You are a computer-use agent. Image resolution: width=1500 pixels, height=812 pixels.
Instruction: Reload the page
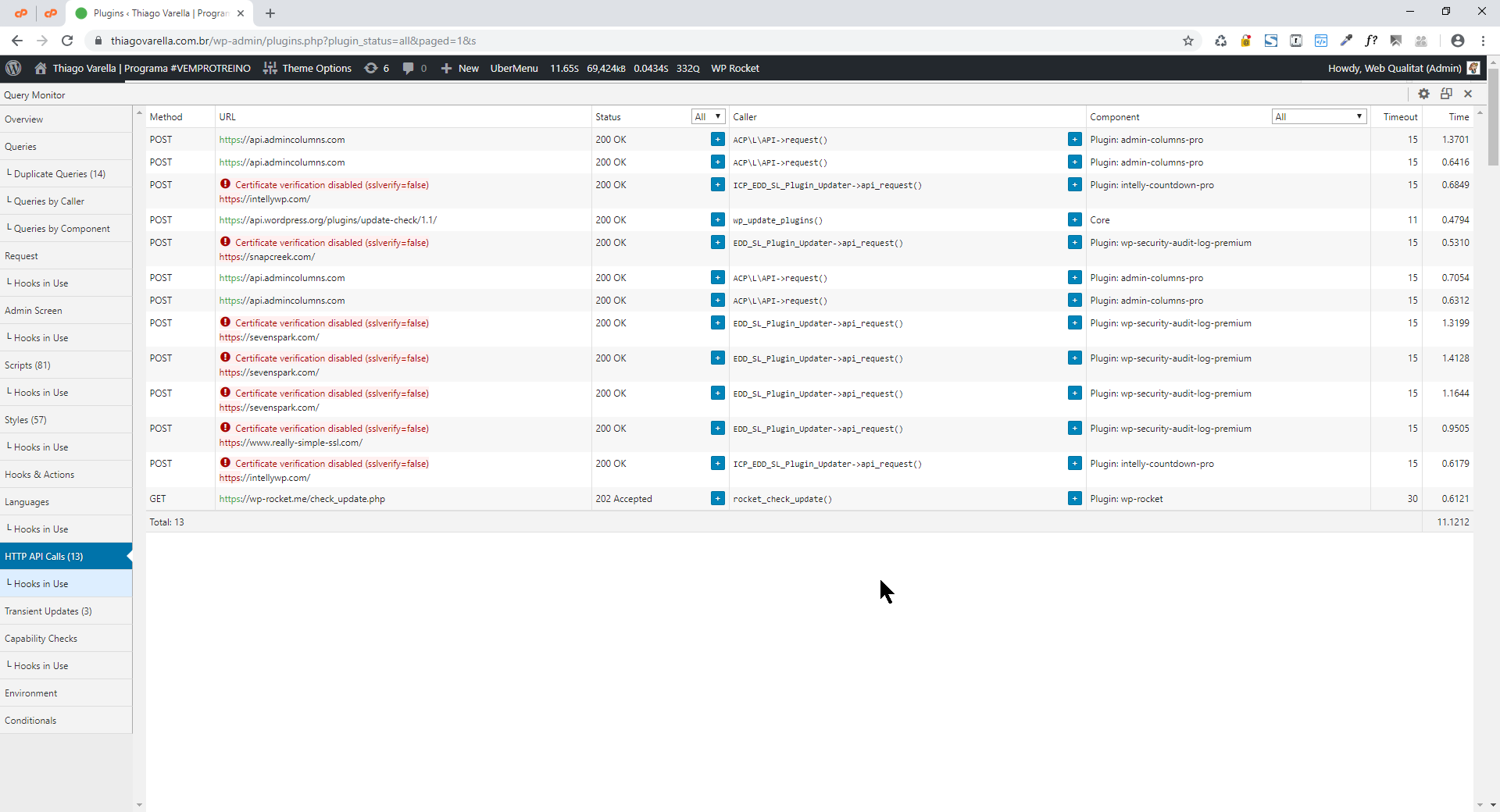coord(67,41)
